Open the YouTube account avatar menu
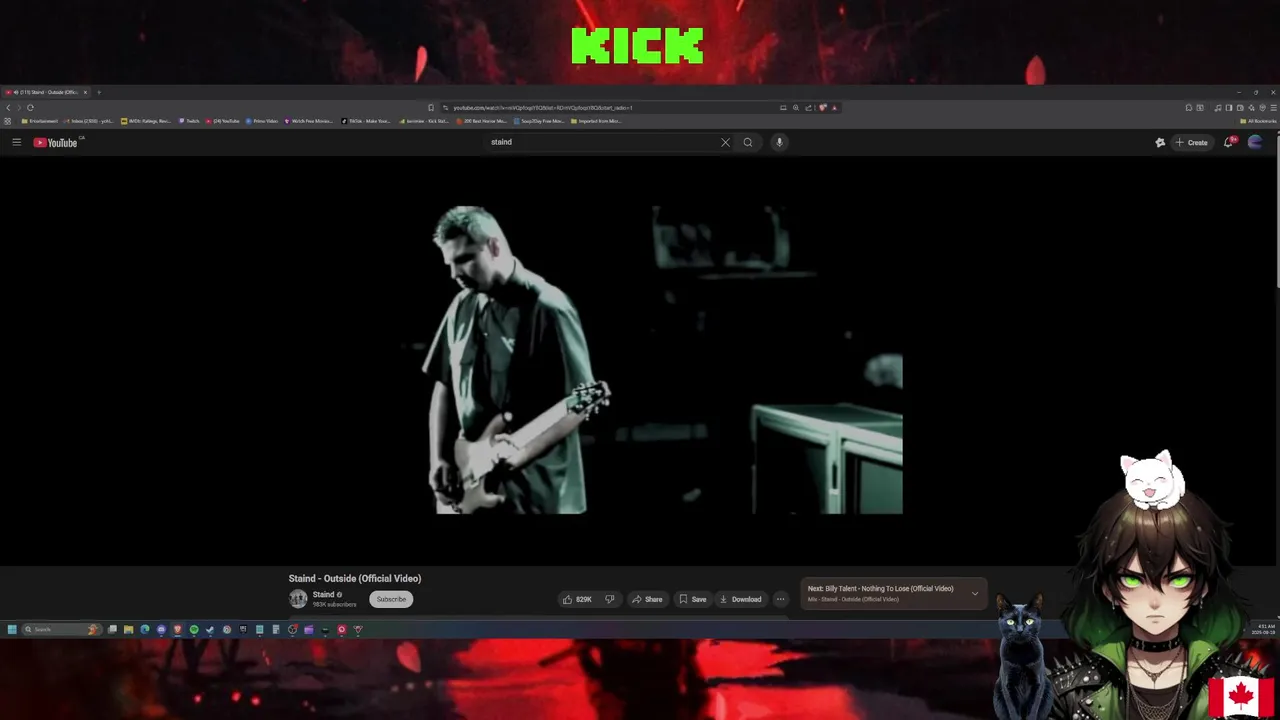Image resolution: width=1280 pixels, height=720 pixels. point(1255,142)
